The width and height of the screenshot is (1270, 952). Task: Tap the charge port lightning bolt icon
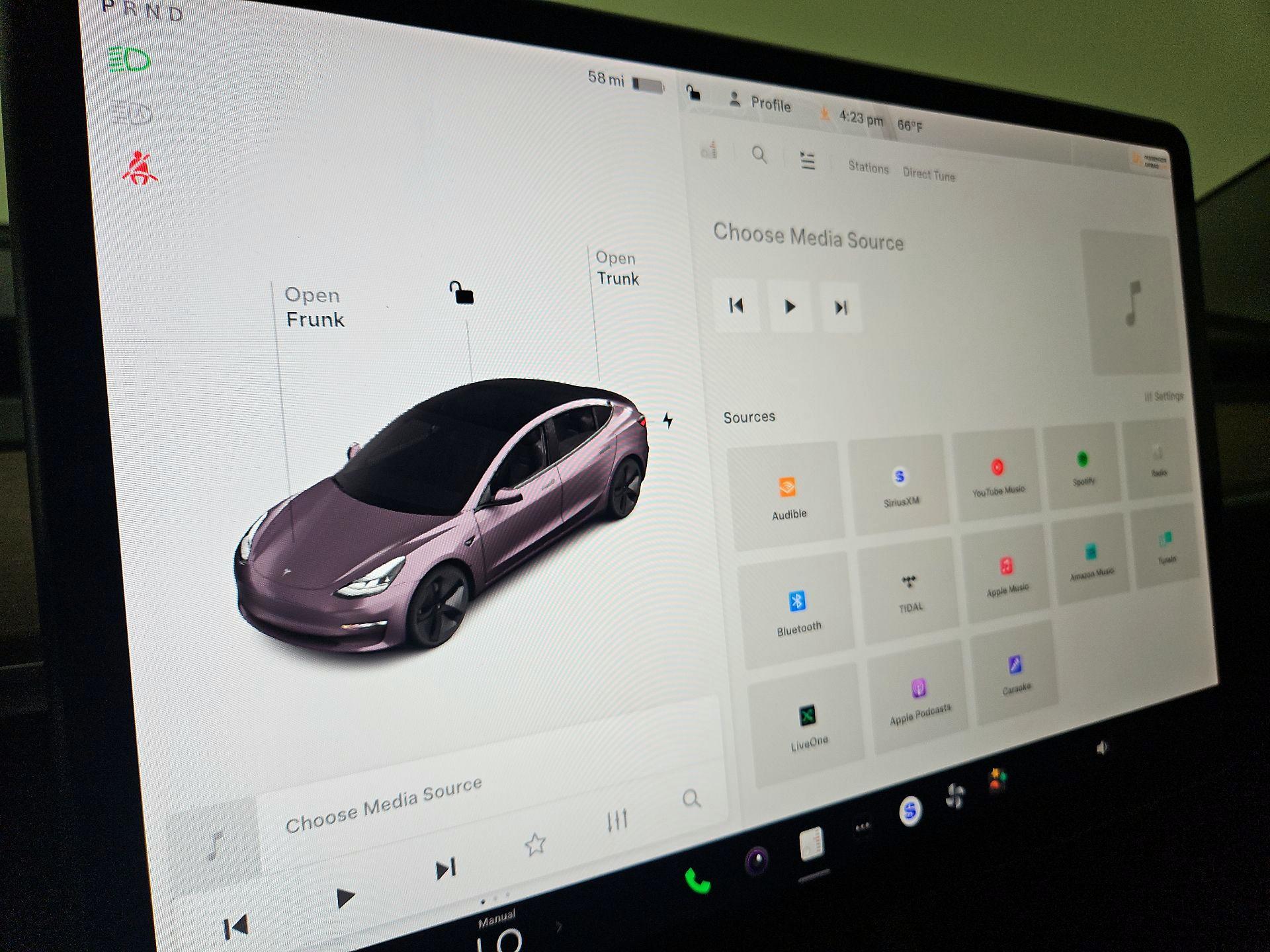tap(668, 420)
